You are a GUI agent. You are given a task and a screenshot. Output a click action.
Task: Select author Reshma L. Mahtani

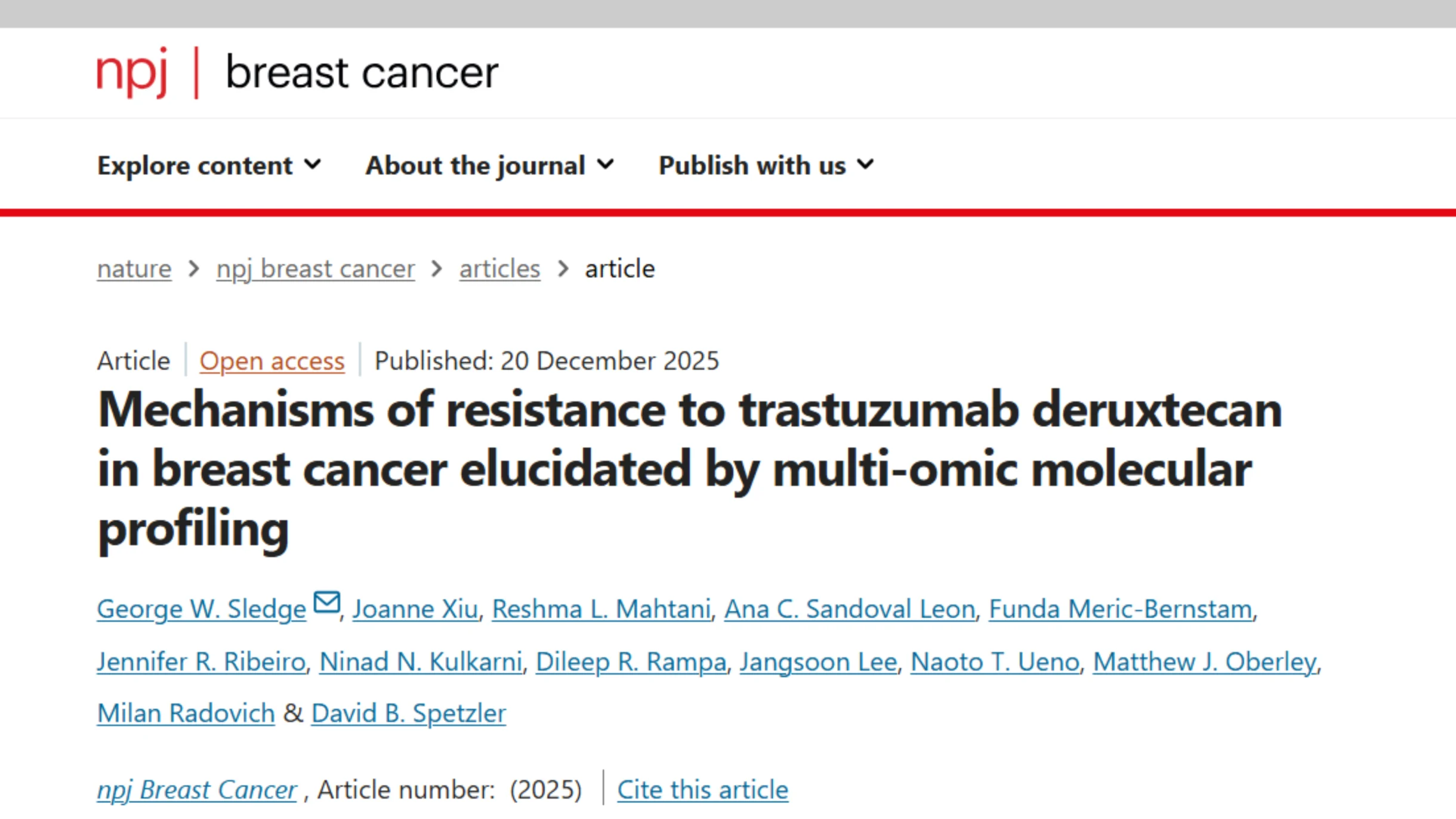coord(601,608)
